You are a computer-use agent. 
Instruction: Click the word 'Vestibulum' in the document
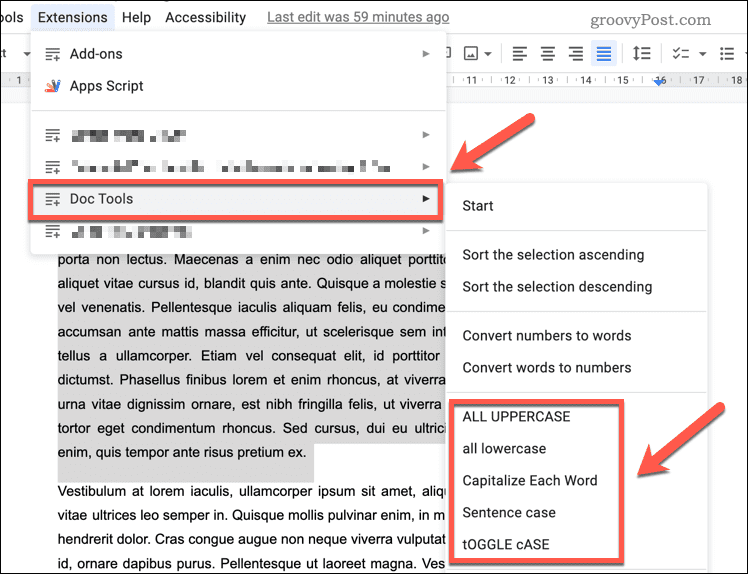pyautogui.click(x=93, y=491)
